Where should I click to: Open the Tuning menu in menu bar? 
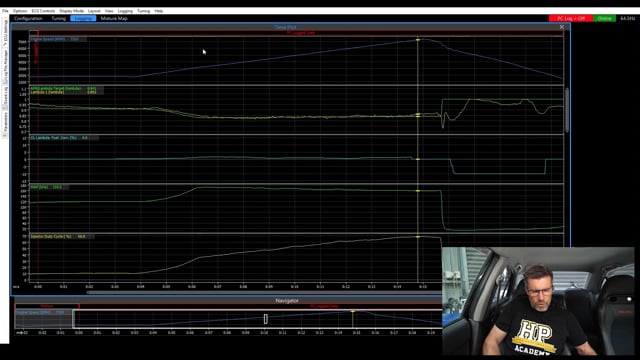coord(143,11)
